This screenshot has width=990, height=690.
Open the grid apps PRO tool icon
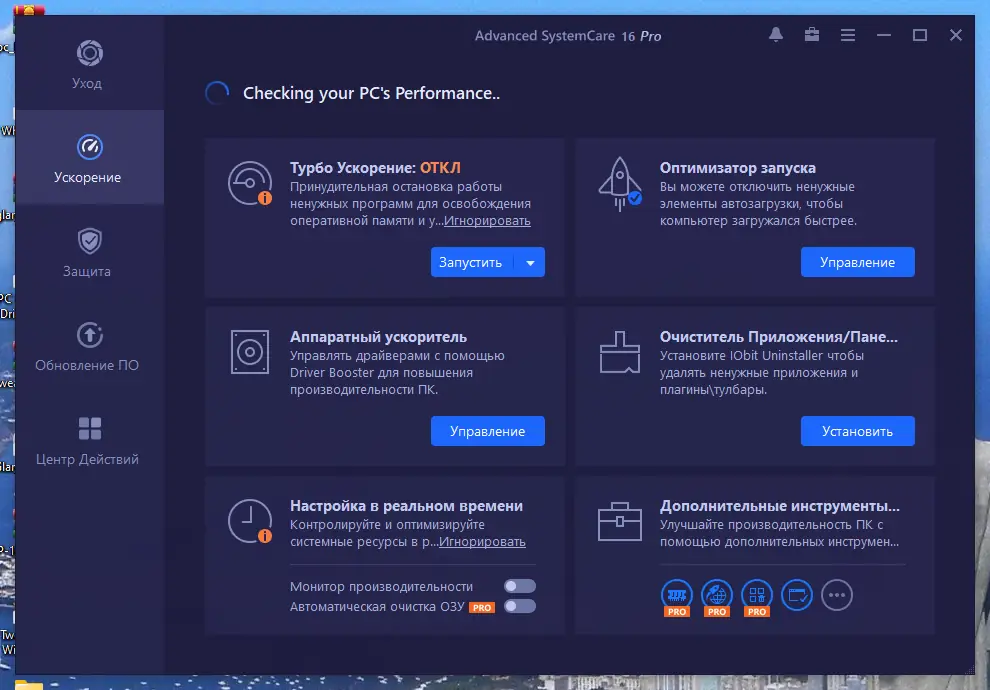[756, 597]
